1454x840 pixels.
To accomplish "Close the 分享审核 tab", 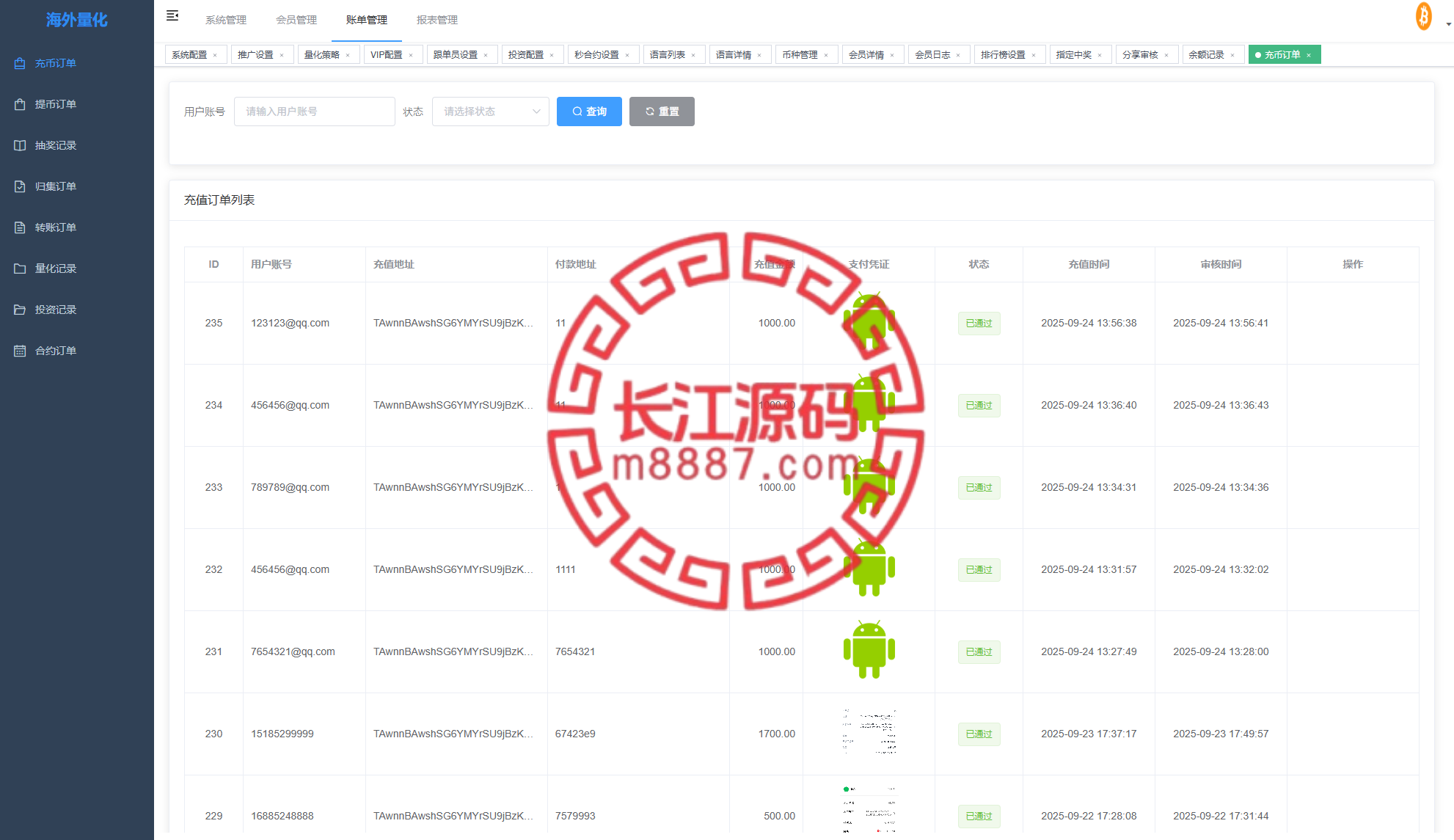I will (x=1166, y=56).
